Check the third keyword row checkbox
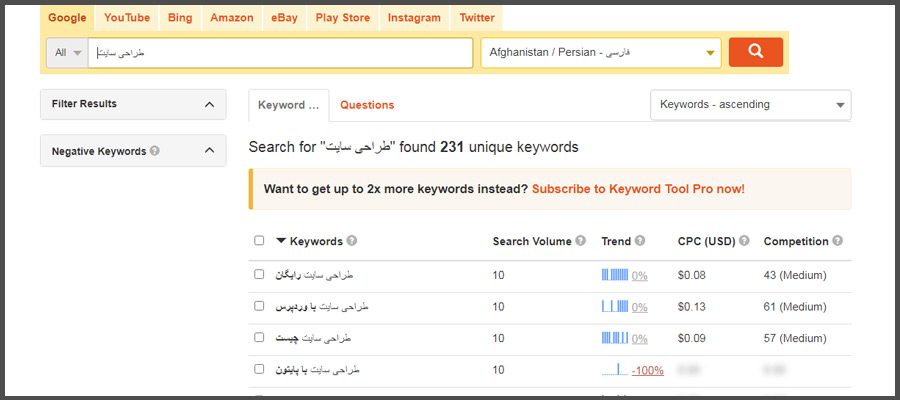This screenshot has width=900, height=400. 259,337
